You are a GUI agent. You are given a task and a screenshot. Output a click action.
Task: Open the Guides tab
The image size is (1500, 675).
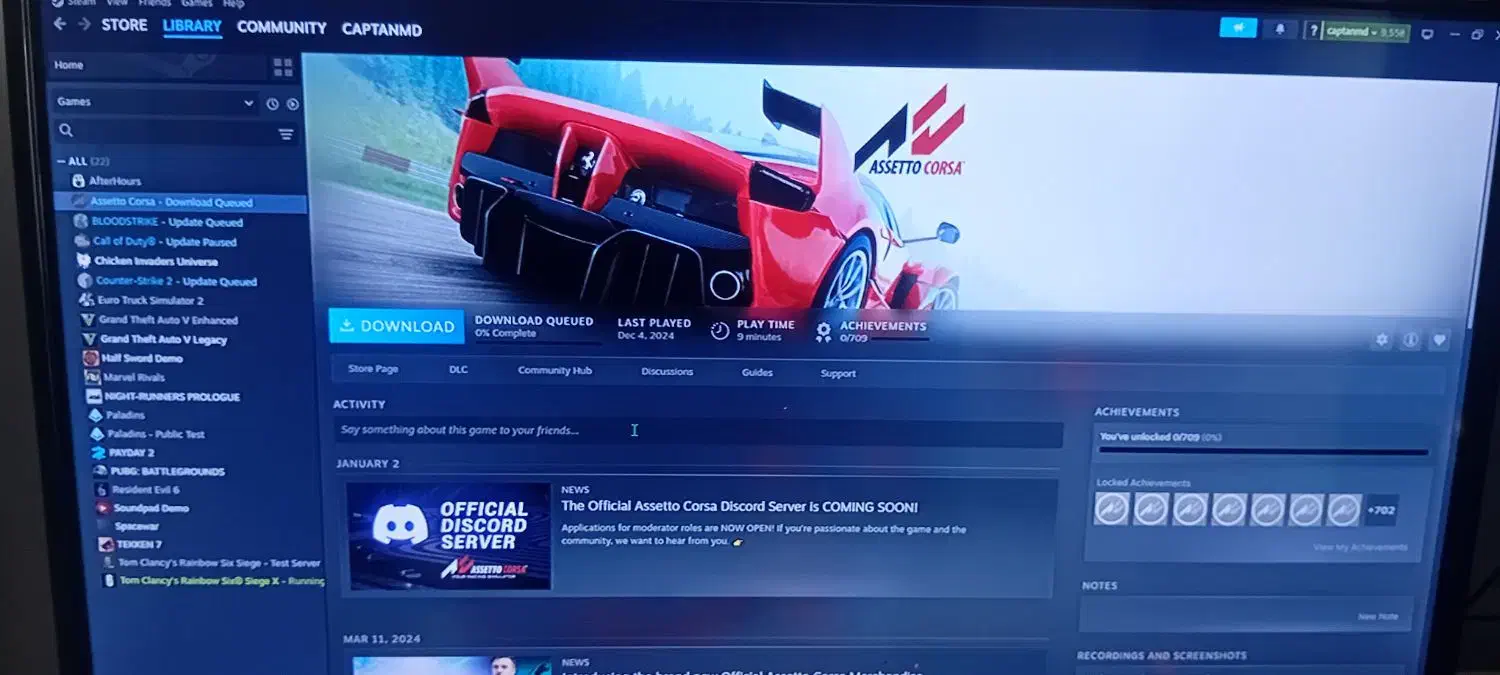pyautogui.click(x=757, y=373)
